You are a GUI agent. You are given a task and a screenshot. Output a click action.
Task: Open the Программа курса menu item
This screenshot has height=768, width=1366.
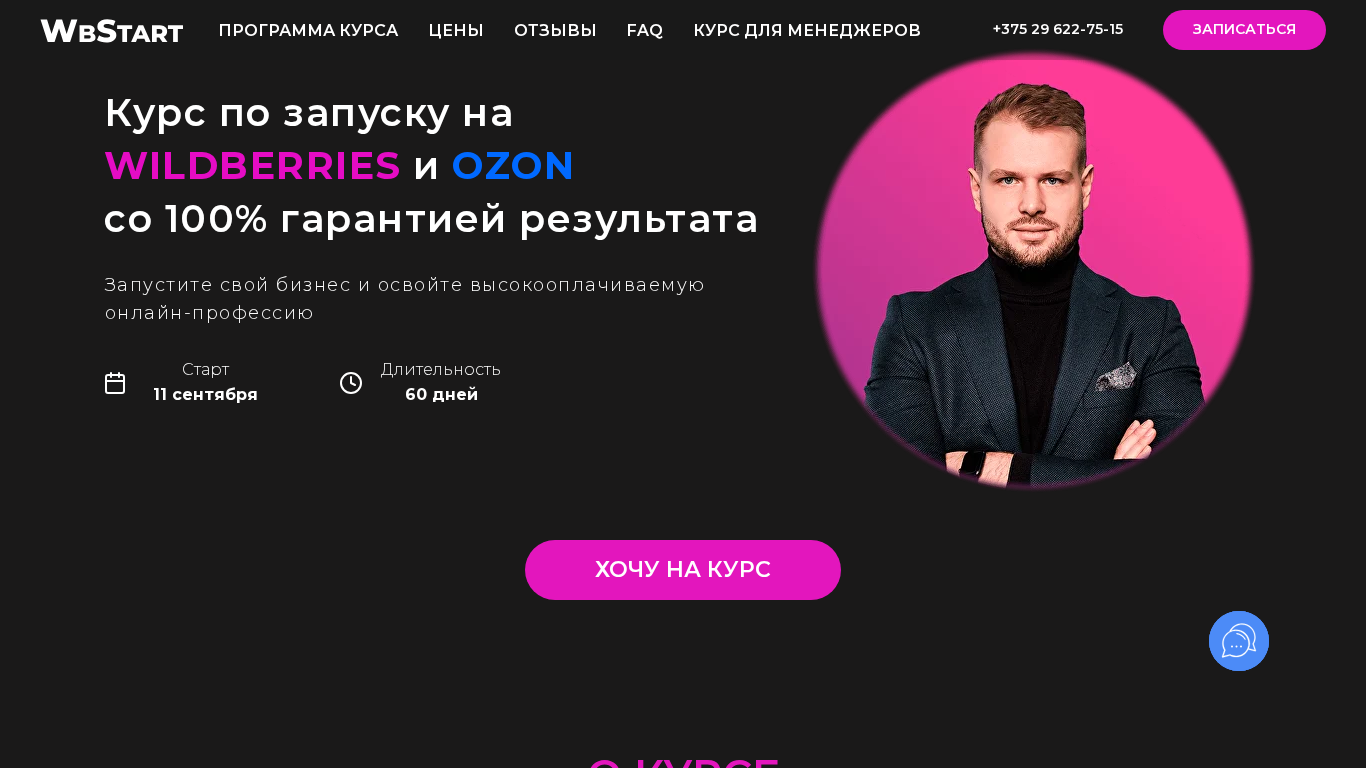(308, 31)
